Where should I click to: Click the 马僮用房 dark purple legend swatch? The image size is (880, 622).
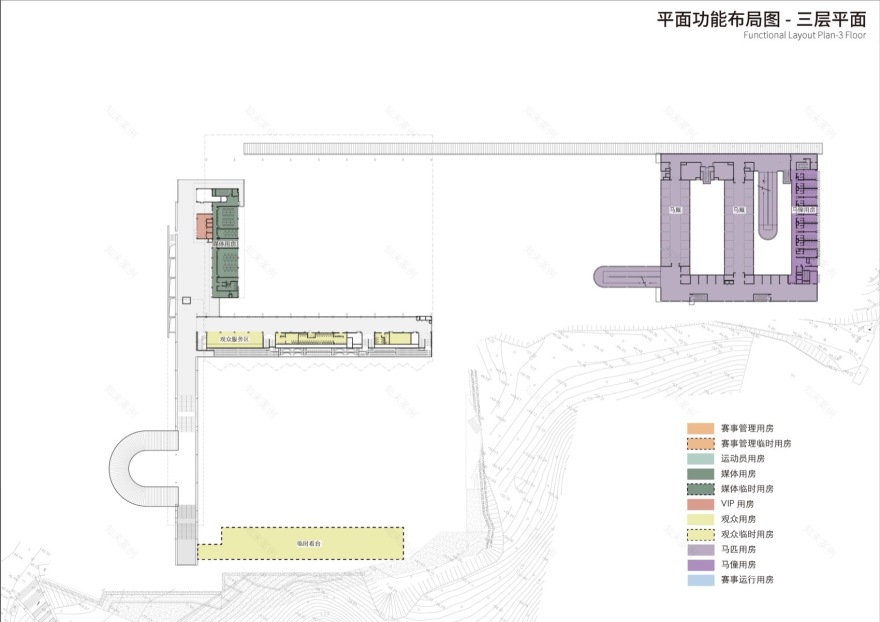(x=699, y=564)
